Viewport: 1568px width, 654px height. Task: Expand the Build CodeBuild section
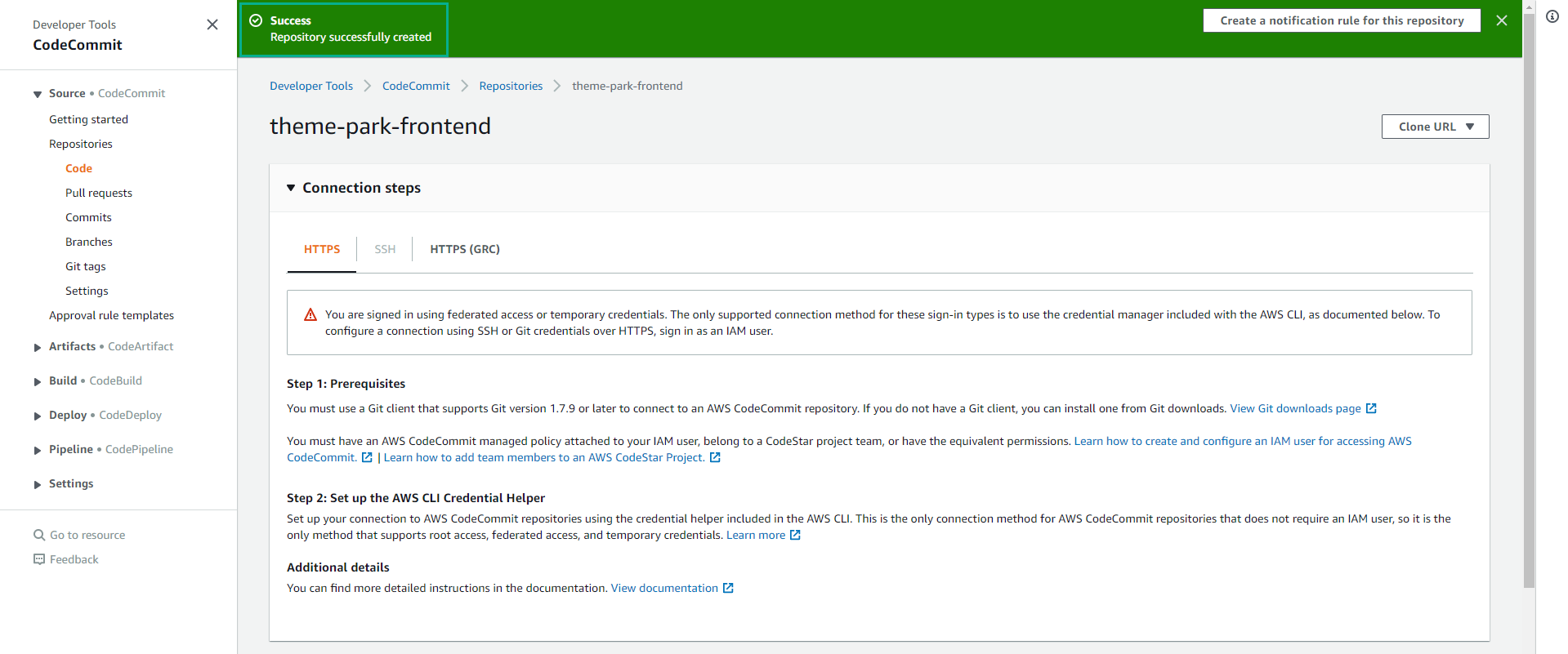click(38, 381)
